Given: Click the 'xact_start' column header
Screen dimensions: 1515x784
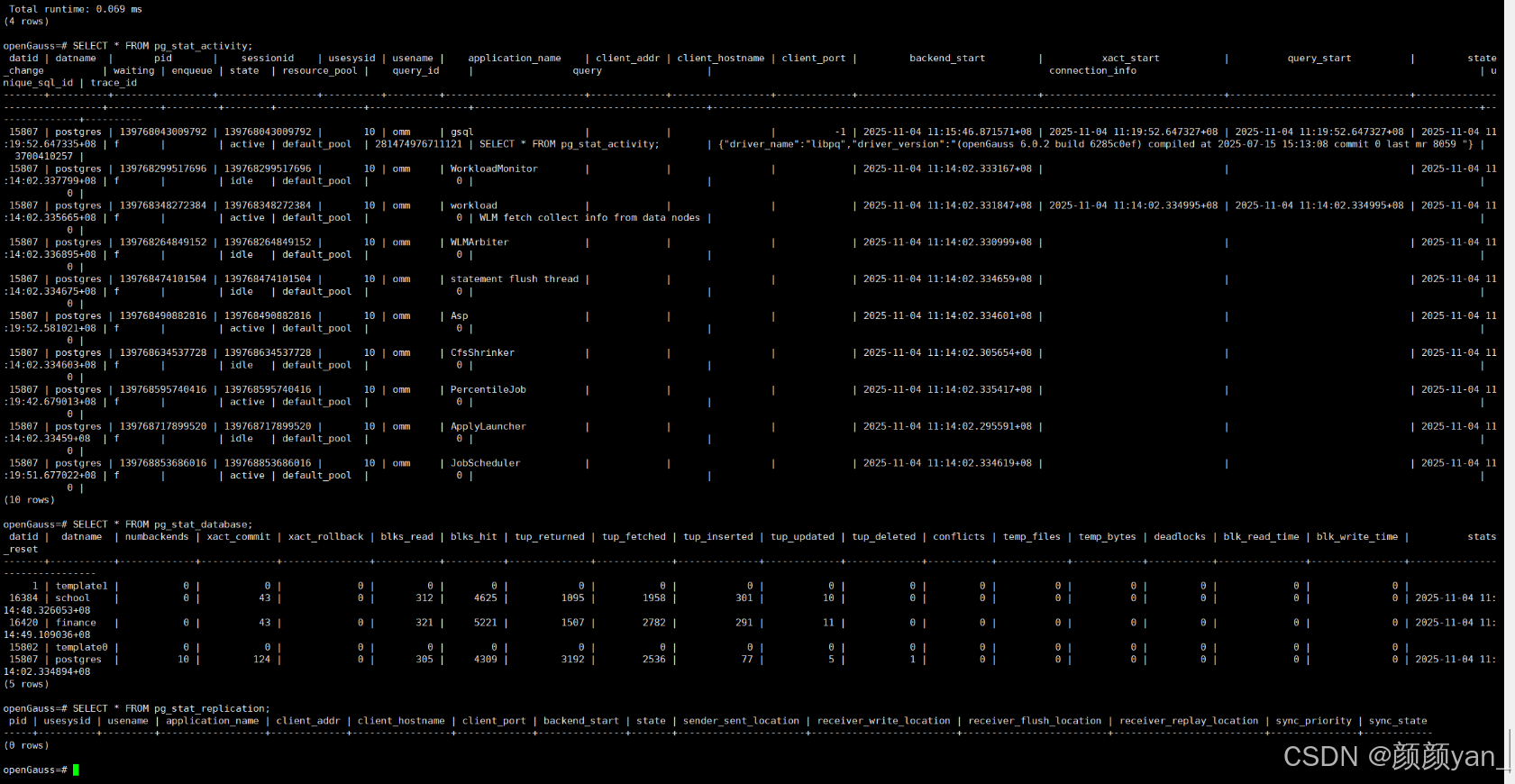Looking at the screenshot, I should (1131, 59).
